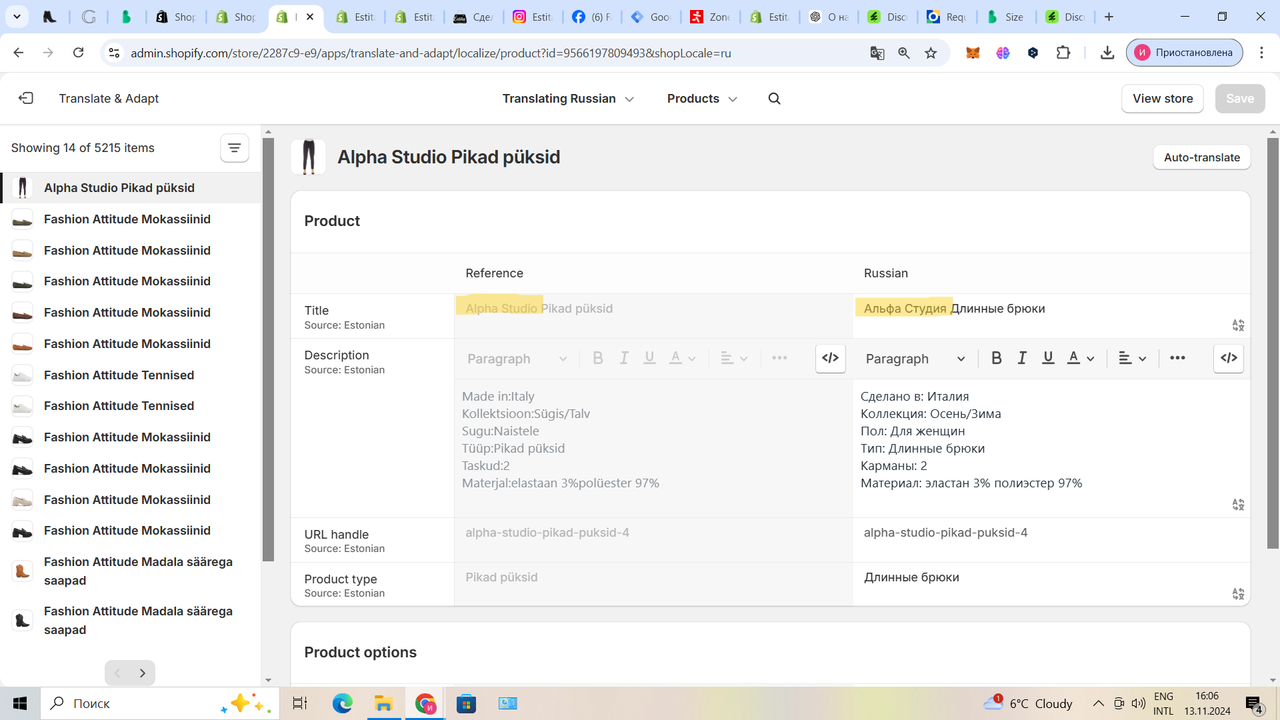The height and width of the screenshot is (720, 1280).
Task: Select Alpha Studio Pikad püksid list item
Action: click(130, 188)
